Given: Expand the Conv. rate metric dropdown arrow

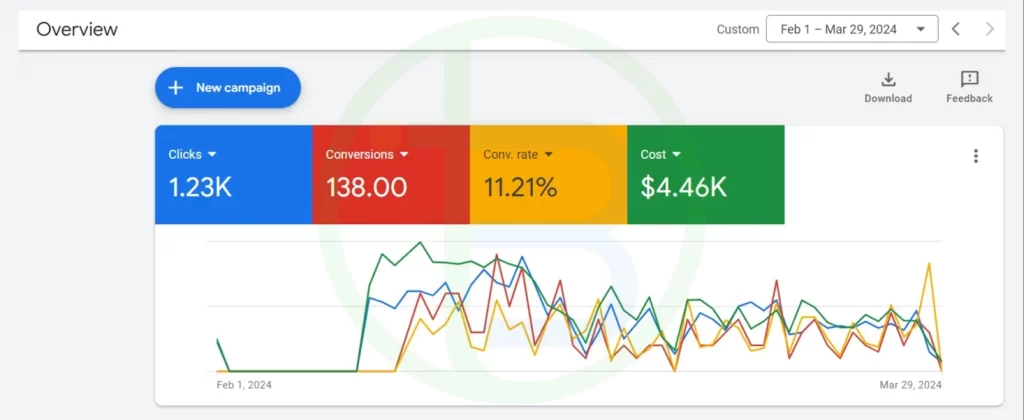Looking at the screenshot, I should click(x=548, y=155).
